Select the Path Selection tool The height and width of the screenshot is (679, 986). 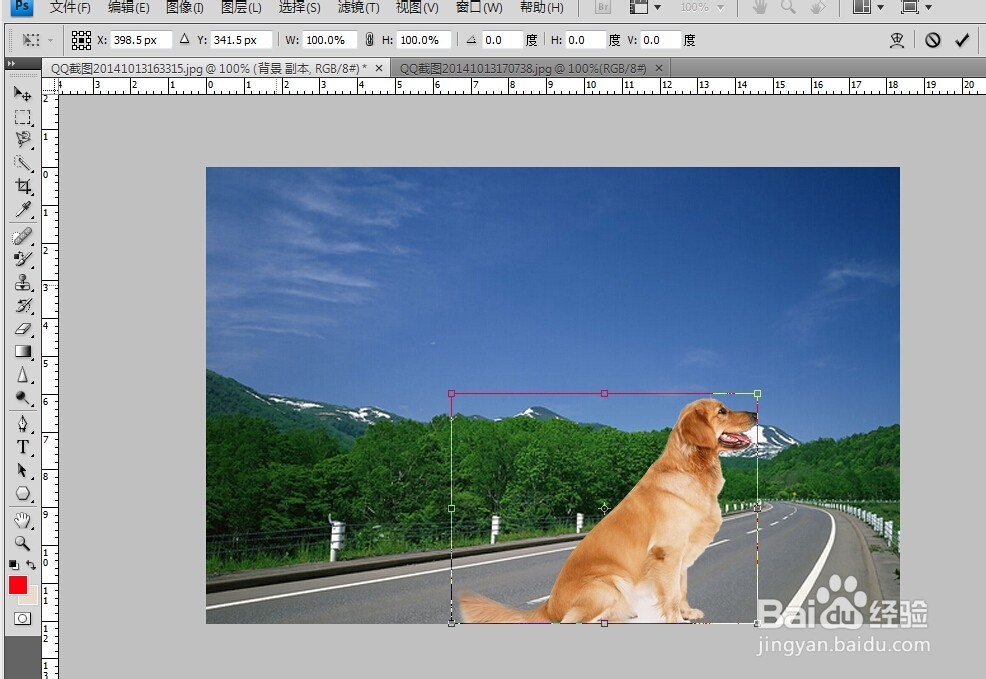click(23, 470)
